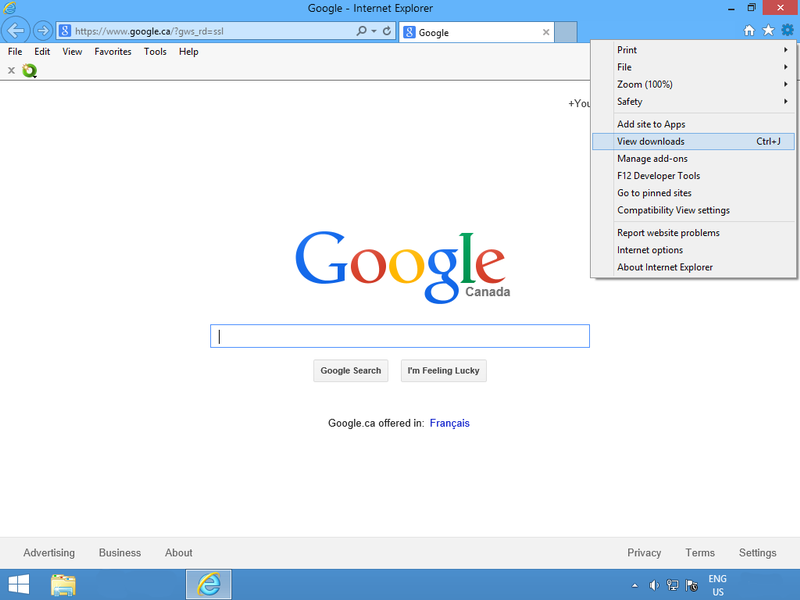Select About Internet Explorer
Viewport: 800px width, 600px height.
(x=693, y=267)
